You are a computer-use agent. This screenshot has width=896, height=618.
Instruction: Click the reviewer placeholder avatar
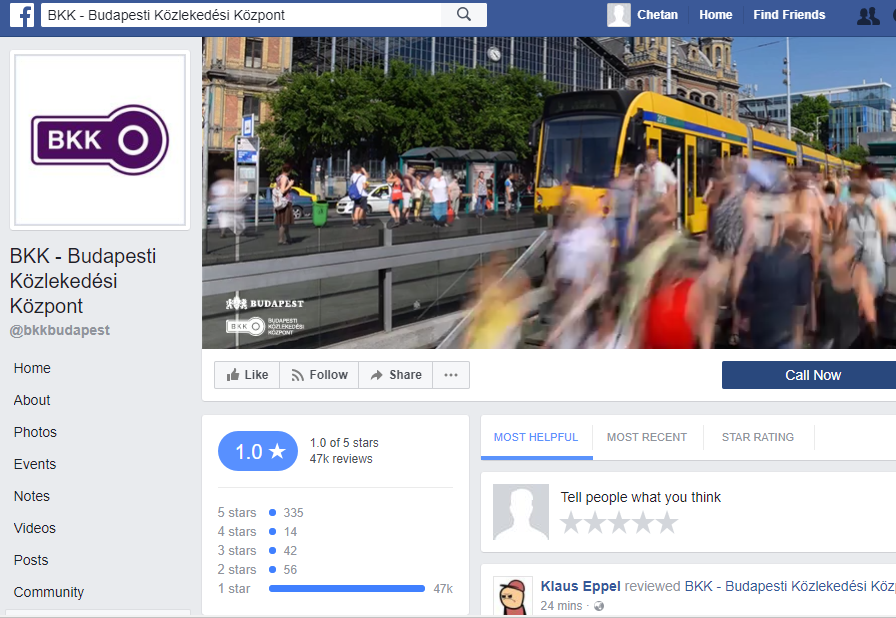click(521, 512)
